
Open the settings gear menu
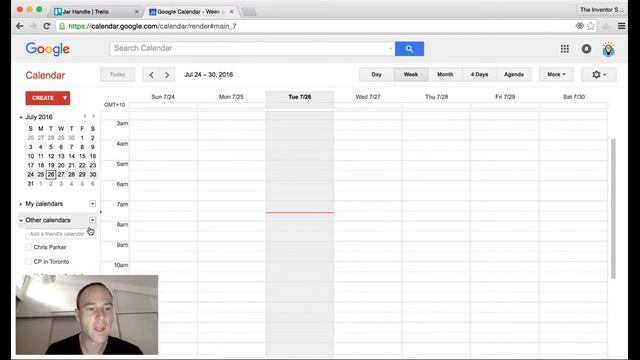(x=599, y=75)
